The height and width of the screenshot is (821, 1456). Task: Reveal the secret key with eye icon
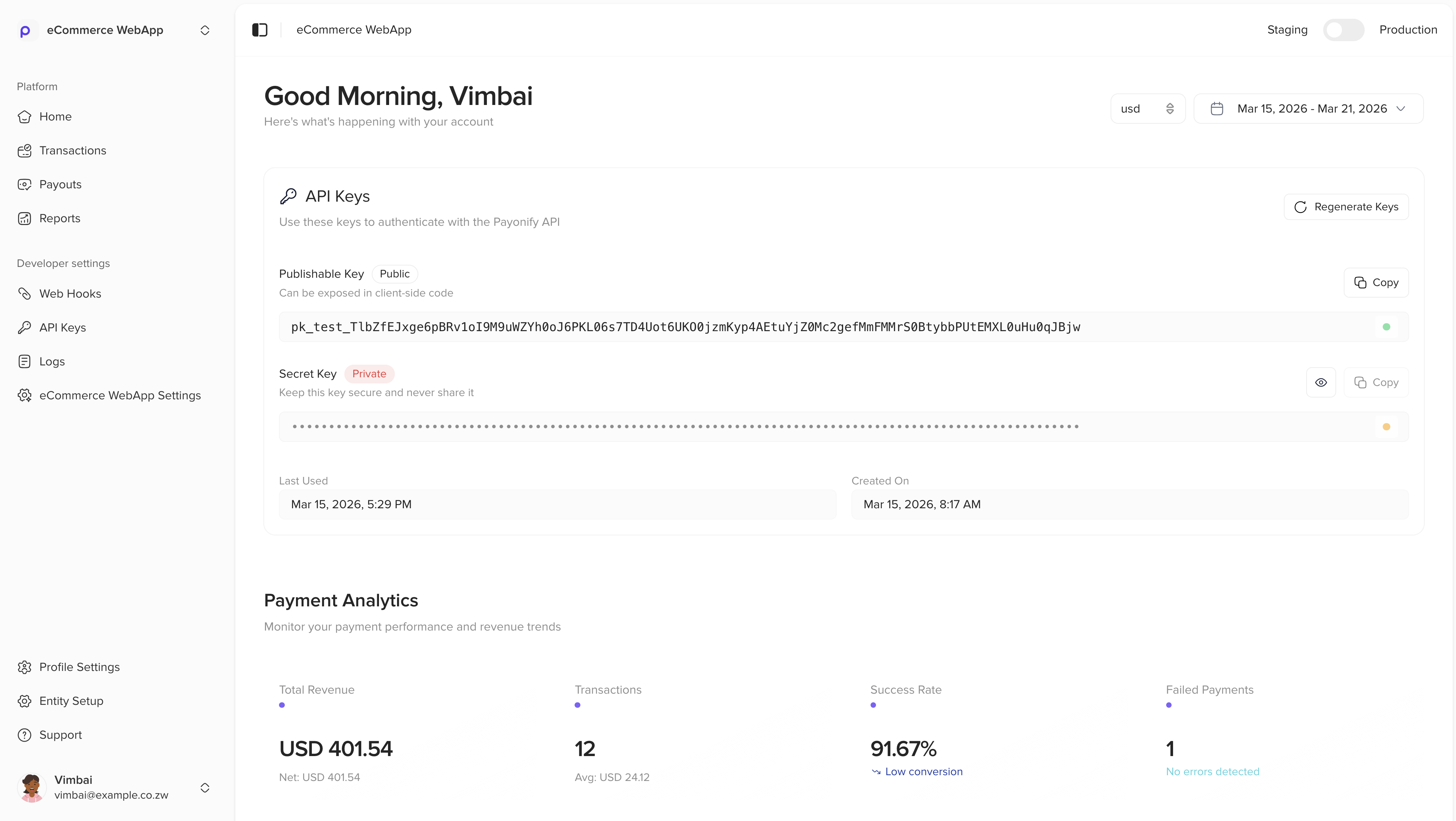1321,382
